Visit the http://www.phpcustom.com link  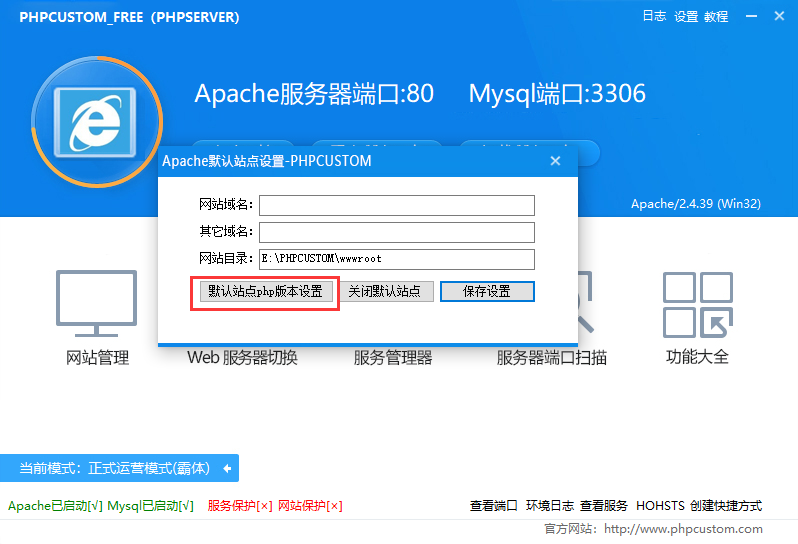pyautogui.click(x=683, y=529)
